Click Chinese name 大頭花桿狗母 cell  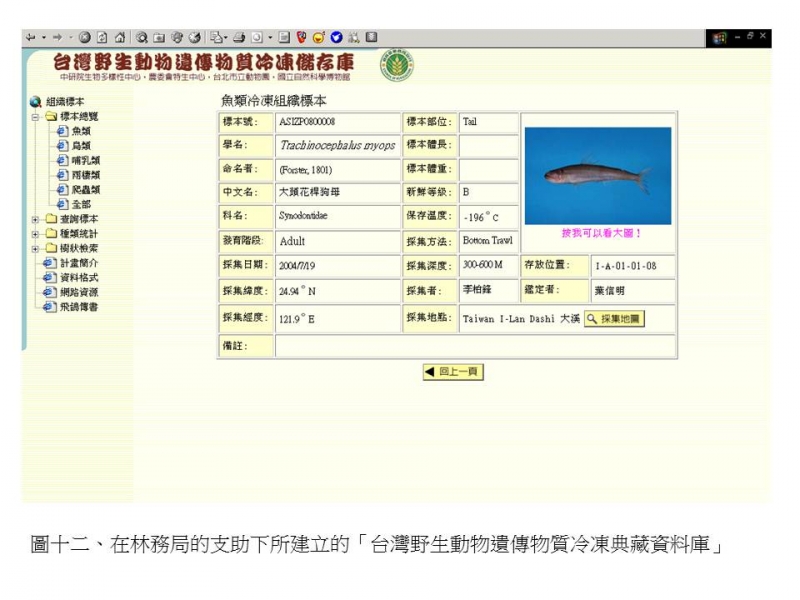click(338, 193)
